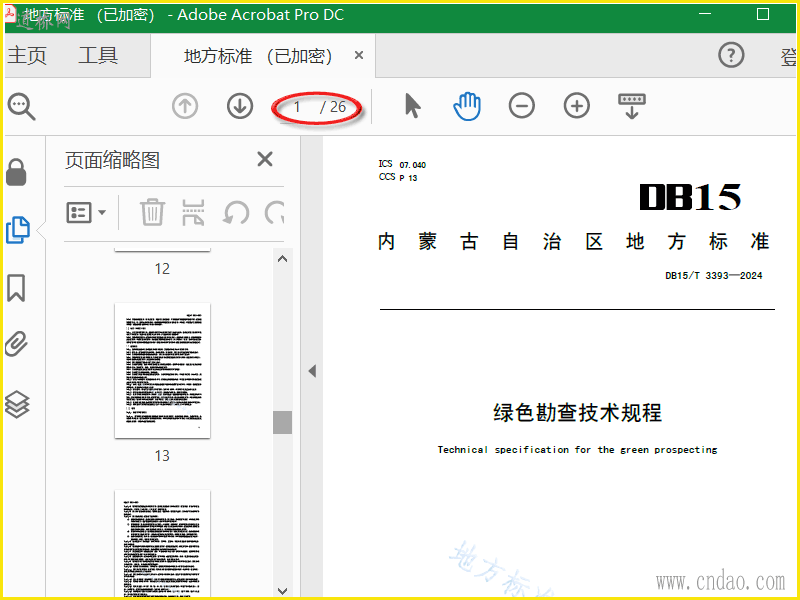Viewport: 800px width, 600px height.
Task: Zoom in with the plus icon
Action: pyautogui.click(x=577, y=106)
